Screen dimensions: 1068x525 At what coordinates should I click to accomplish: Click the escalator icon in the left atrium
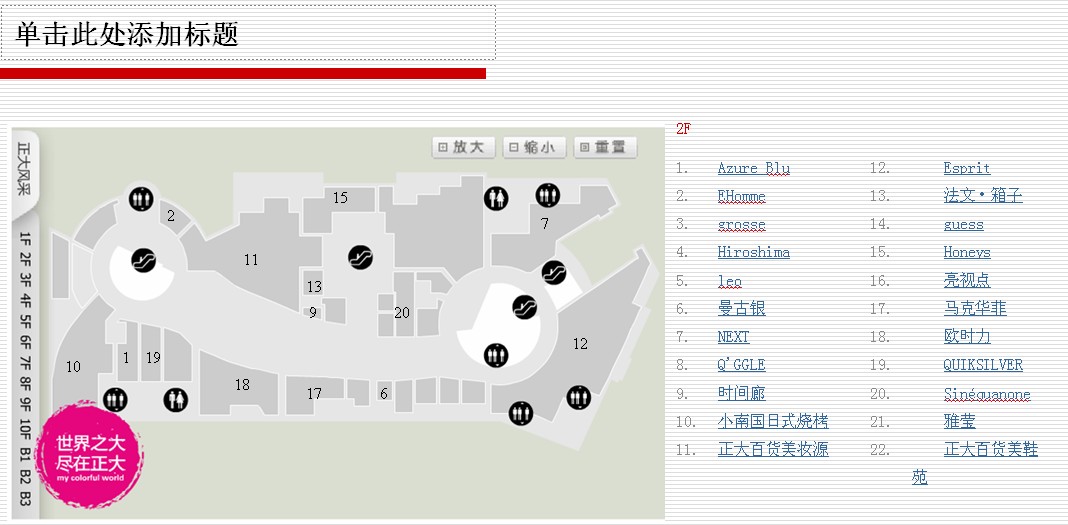(x=144, y=261)
